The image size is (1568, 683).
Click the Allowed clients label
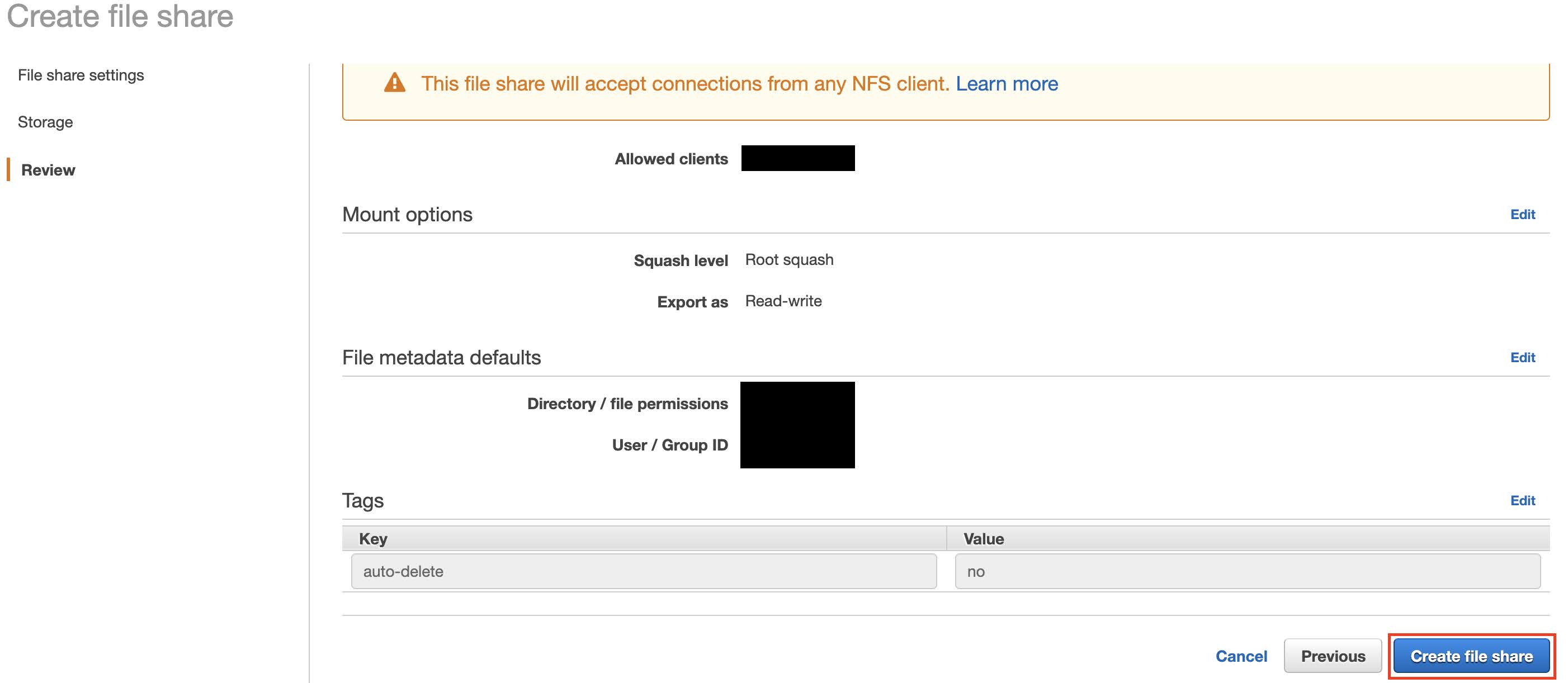(x=671, y=159)
